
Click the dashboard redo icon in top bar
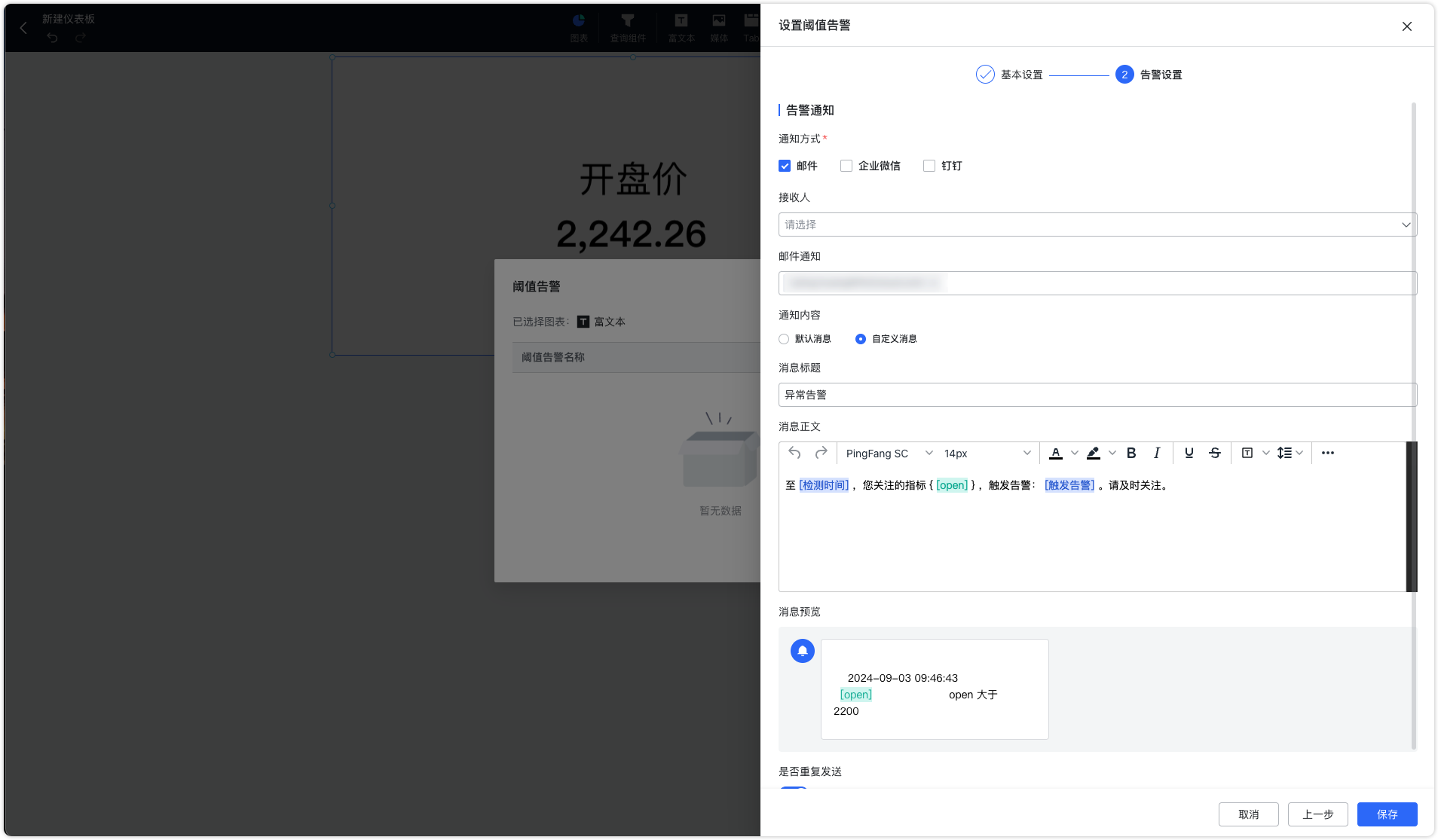[81, 38]
